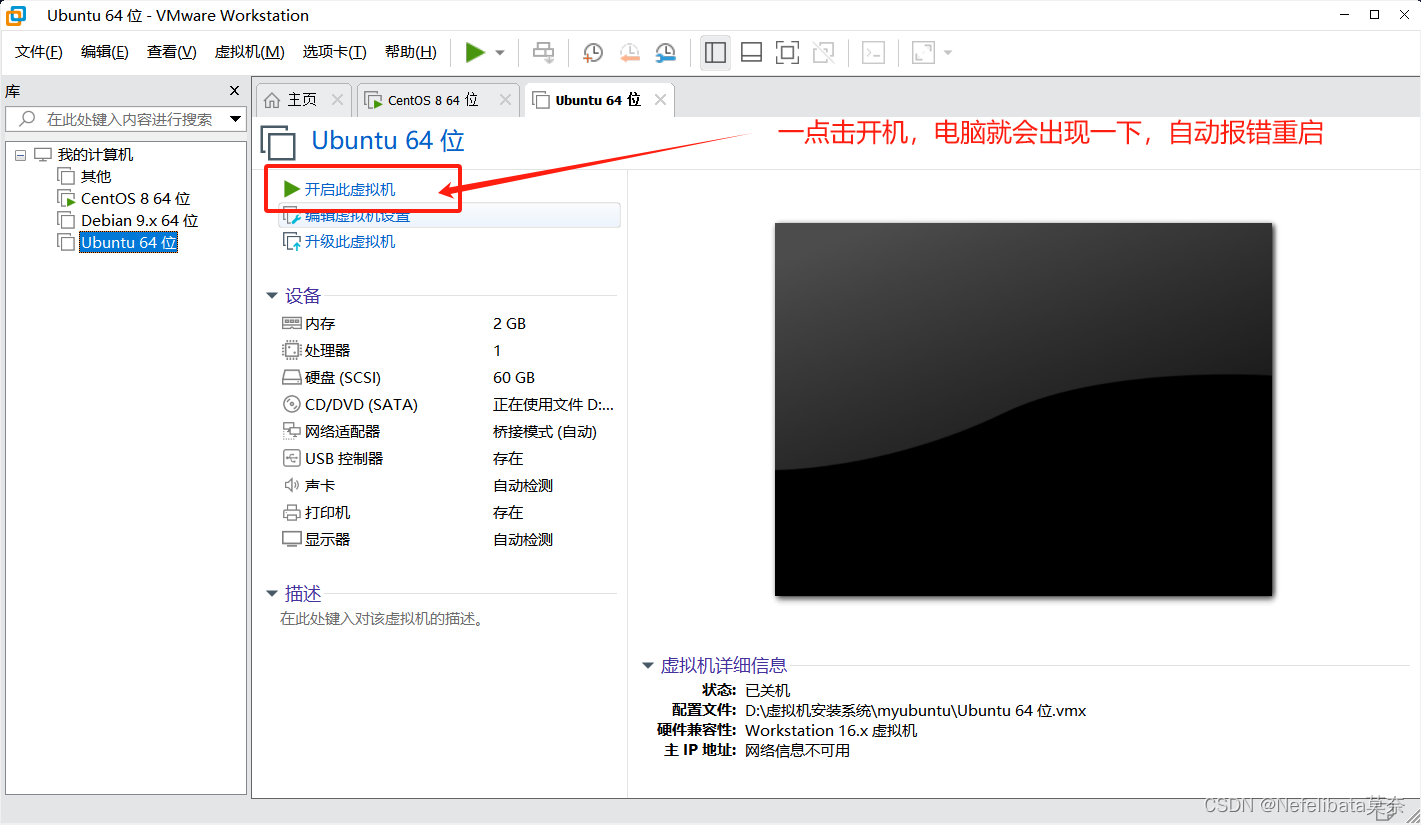Close the 主页 tab

(337, 100)
